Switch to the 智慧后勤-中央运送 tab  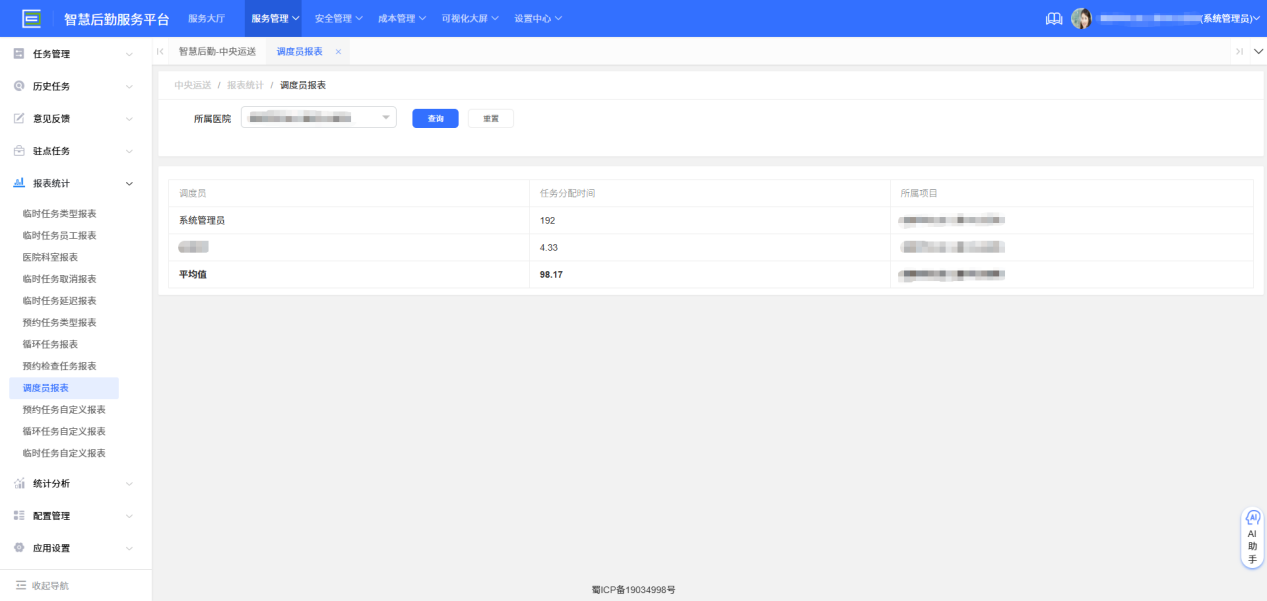(217, 52)
